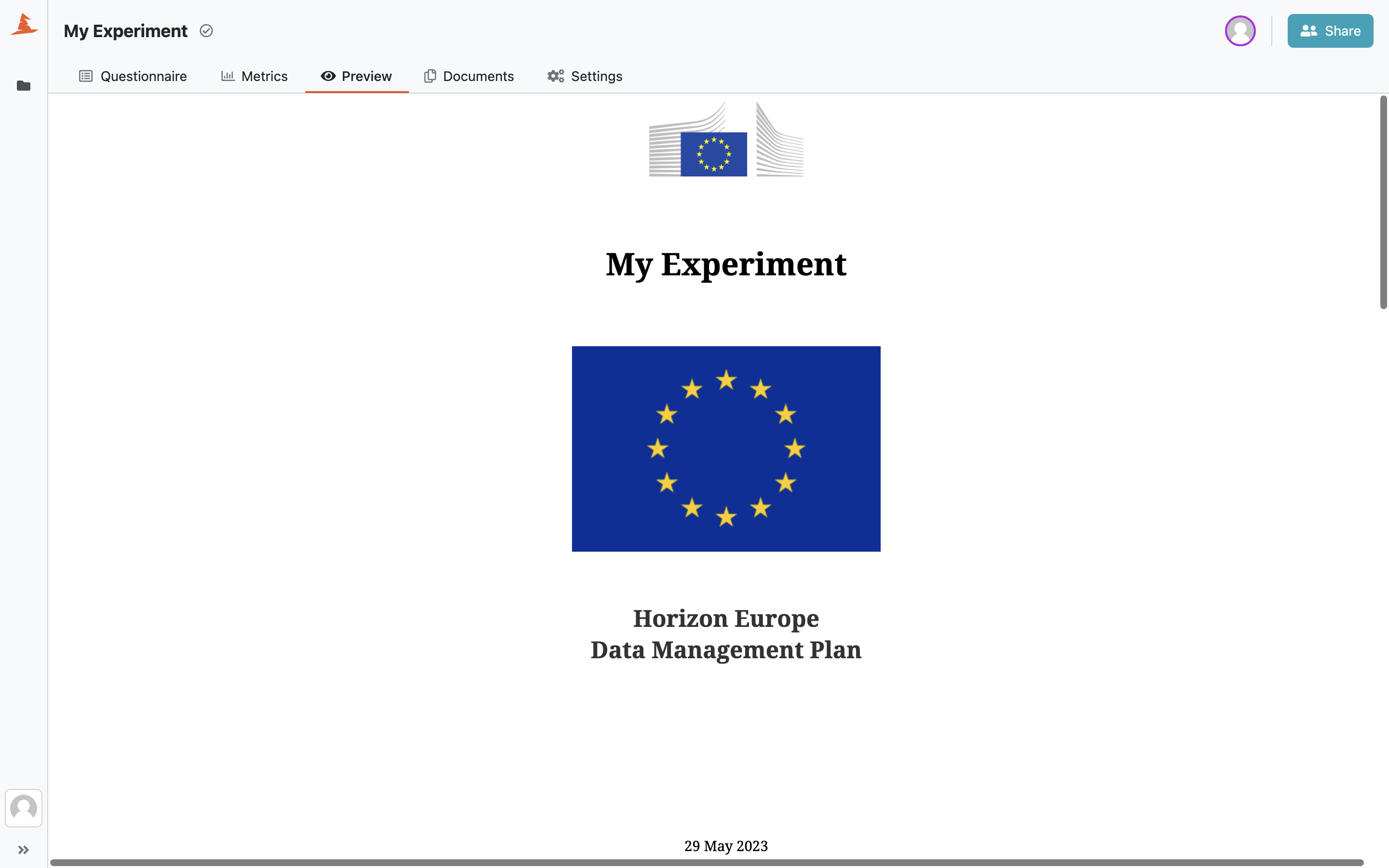The width and height of the screenshot is (1389, 868).
Task: Click the saved status checkmark icon
Action: click(x=206, y=31)
